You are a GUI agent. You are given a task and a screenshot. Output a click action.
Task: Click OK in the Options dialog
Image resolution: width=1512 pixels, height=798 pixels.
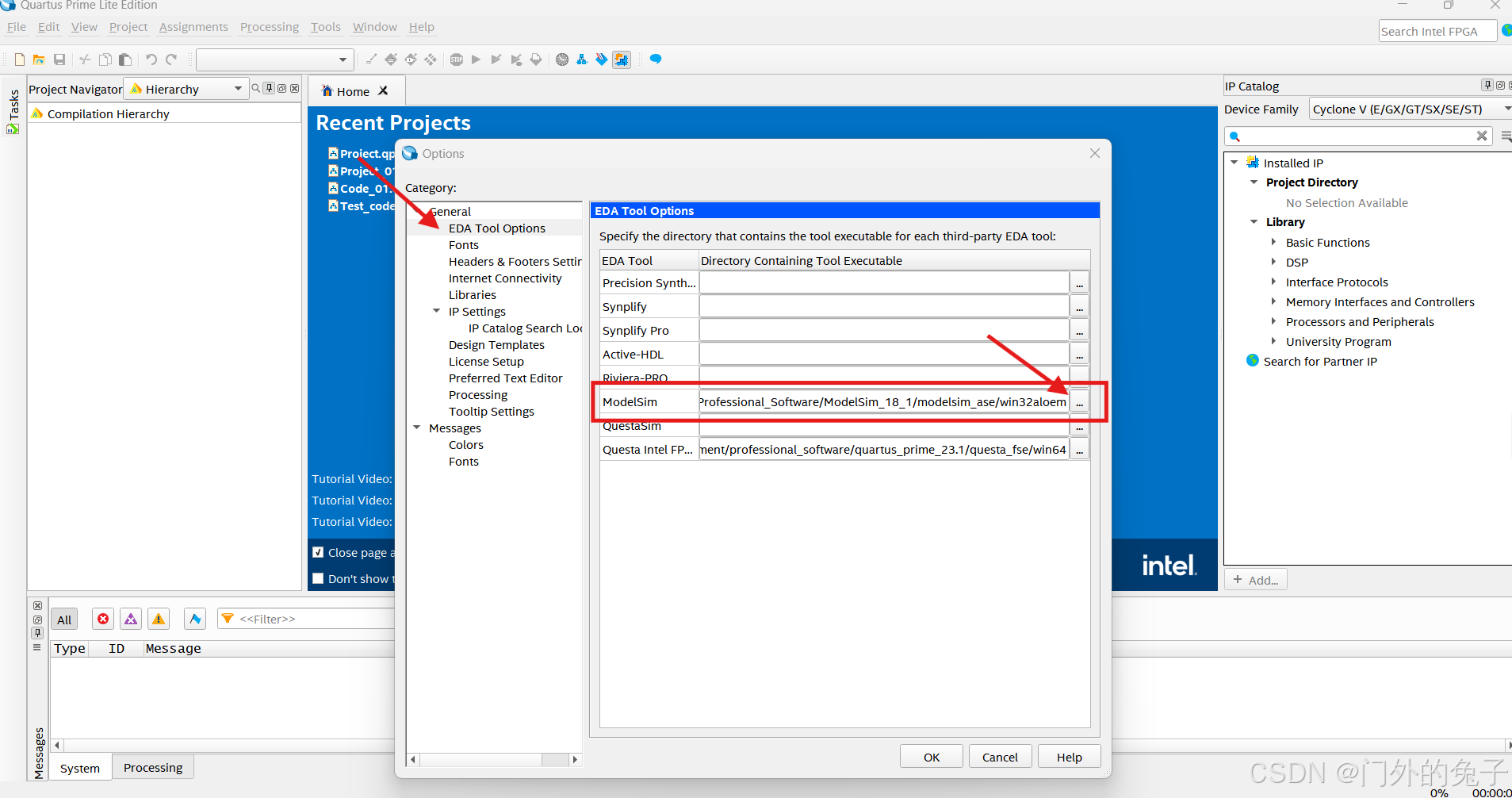point(932,757)
